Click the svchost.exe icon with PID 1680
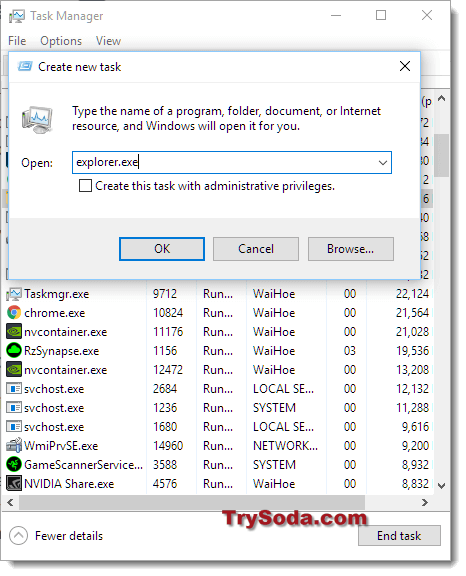 coord(14,427)
